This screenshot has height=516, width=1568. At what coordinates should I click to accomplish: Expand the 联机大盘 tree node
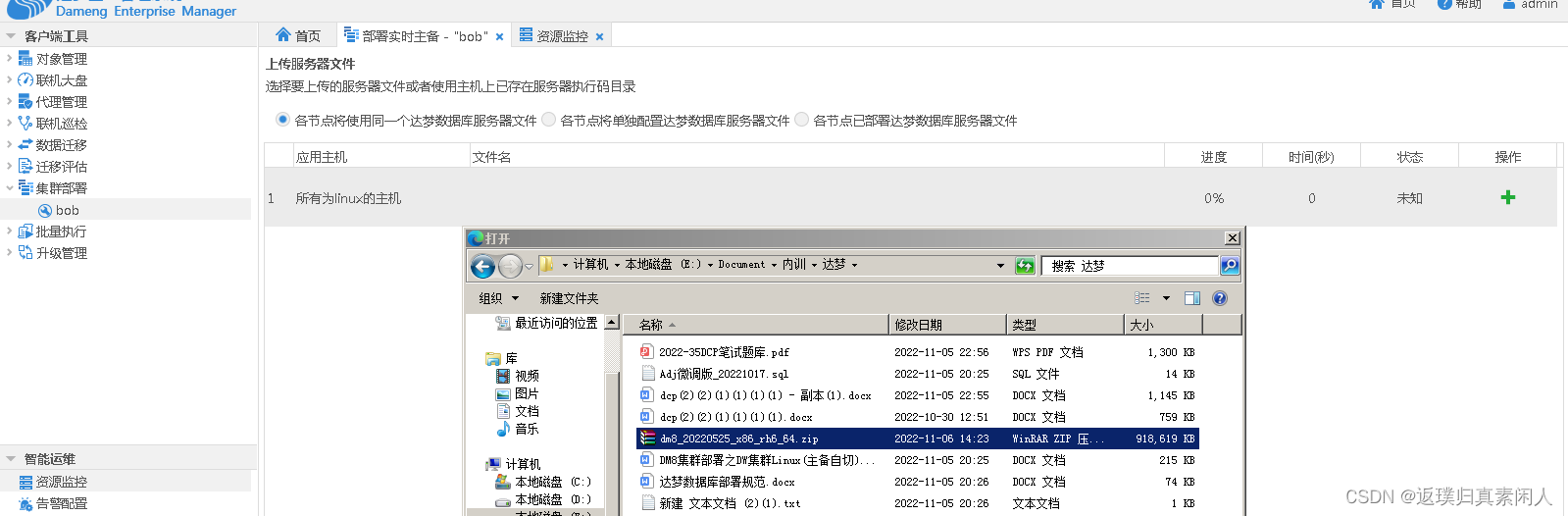point(10,79)
